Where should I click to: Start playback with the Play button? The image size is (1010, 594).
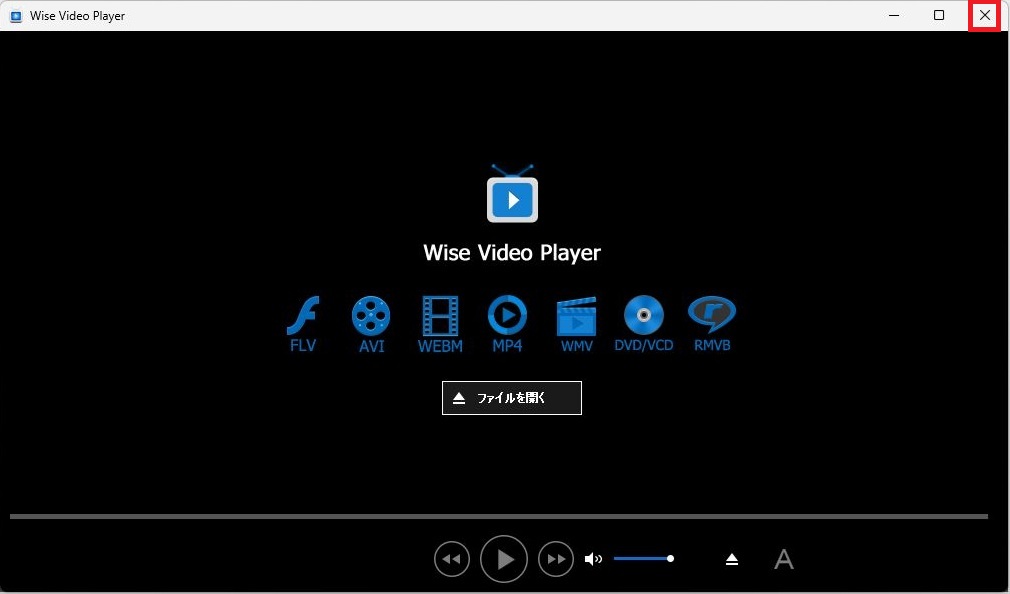[x=504, y=559]
